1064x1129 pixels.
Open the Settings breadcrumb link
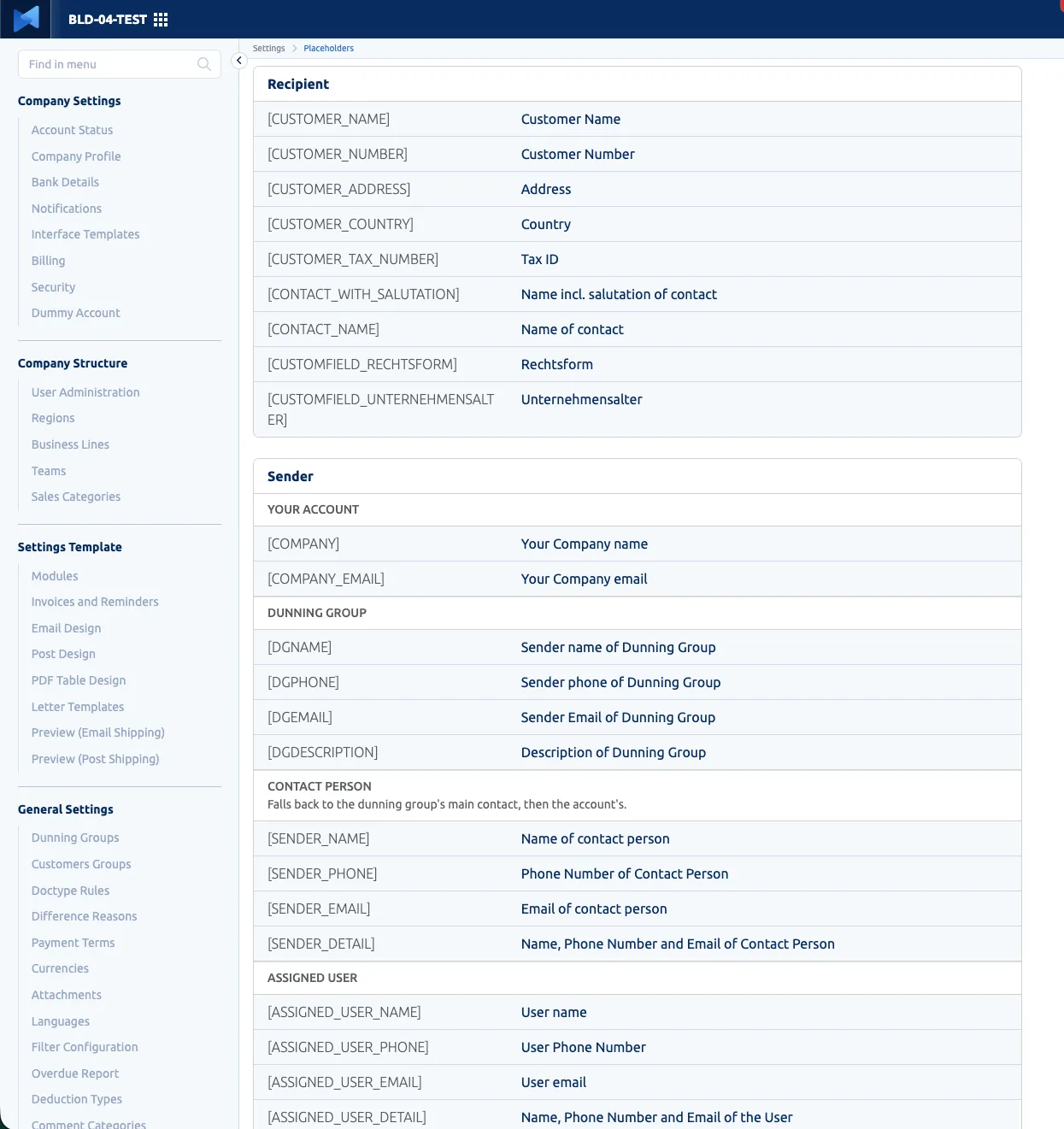point(268,49)
